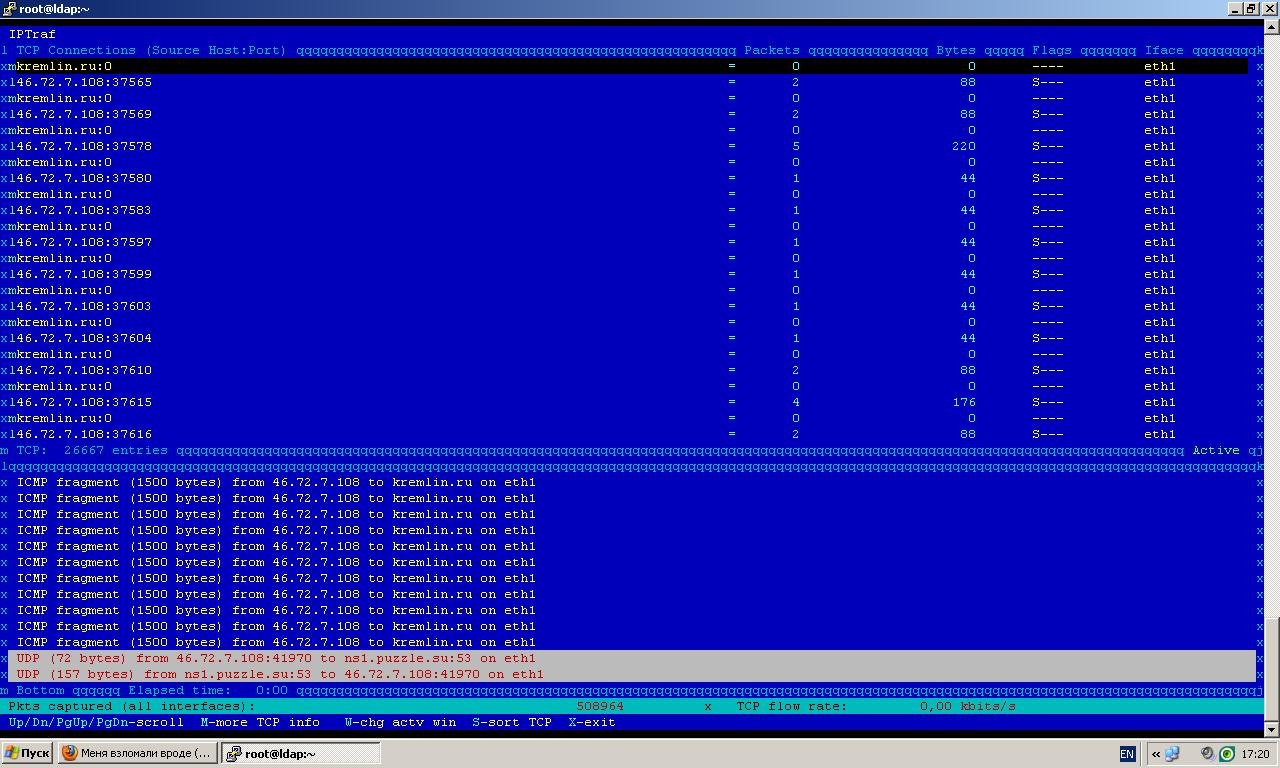1280x768 pixels.
Task: Click the X-exit hint in the bottom bar
Action: [x=592, y=722]
